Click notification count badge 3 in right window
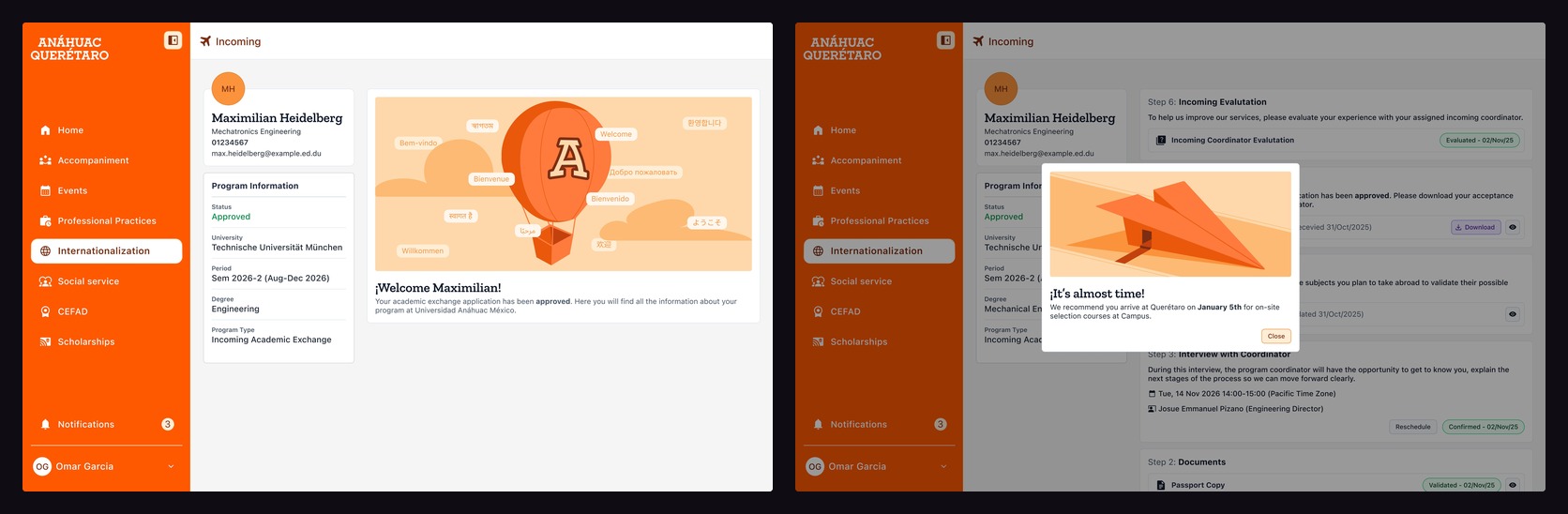 point(941,424)
